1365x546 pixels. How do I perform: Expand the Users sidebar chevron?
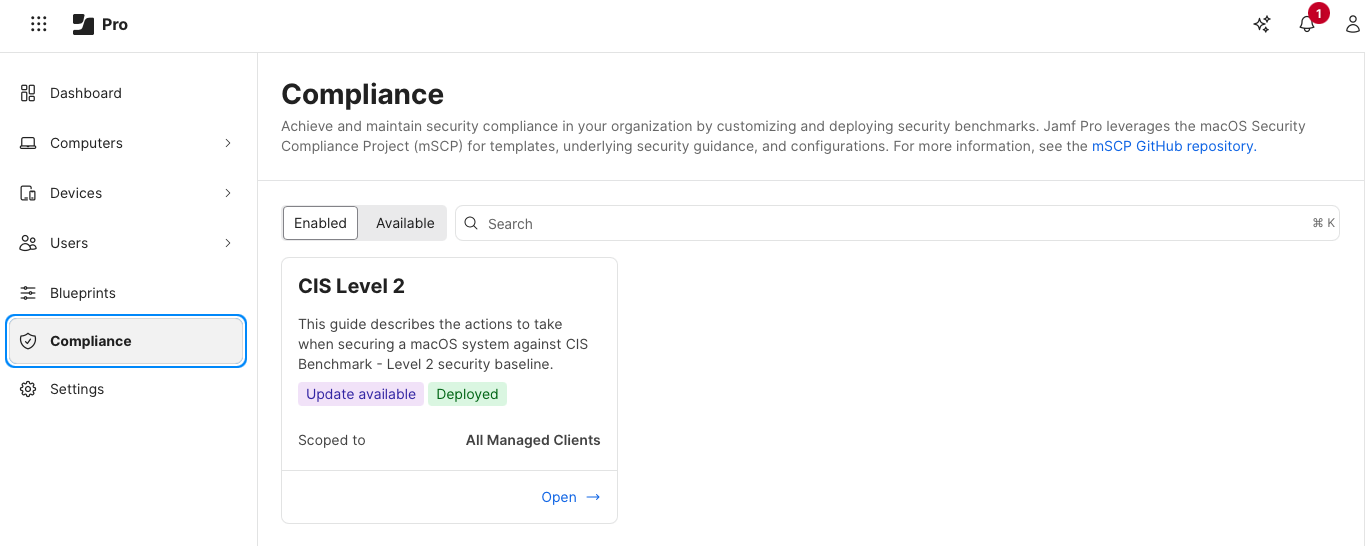pos(228,243)
